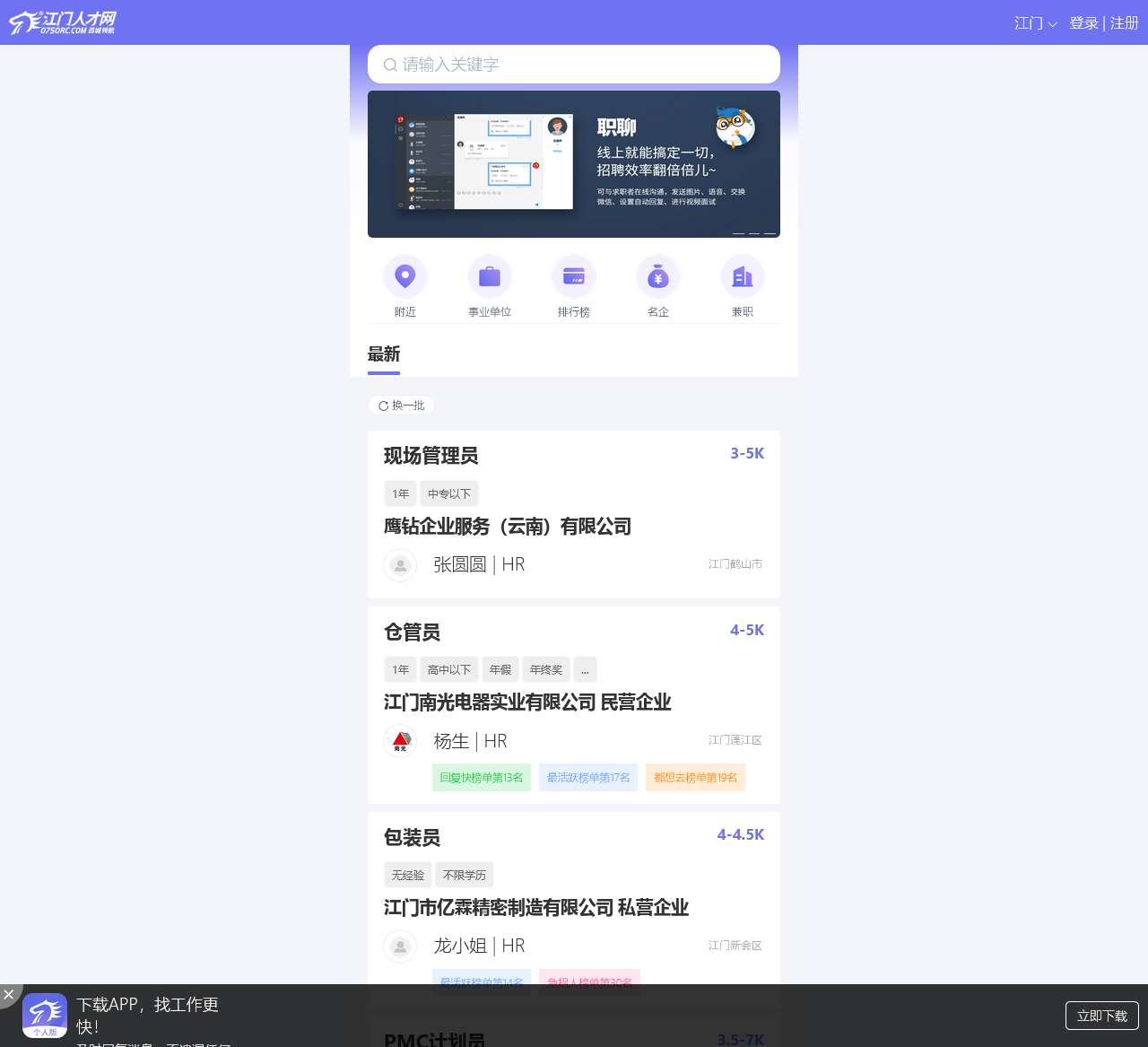The height and width of the screenshot is (1047, 1148).
Task: Select the first banner carousel dash
Action: [x=739, y=233]
